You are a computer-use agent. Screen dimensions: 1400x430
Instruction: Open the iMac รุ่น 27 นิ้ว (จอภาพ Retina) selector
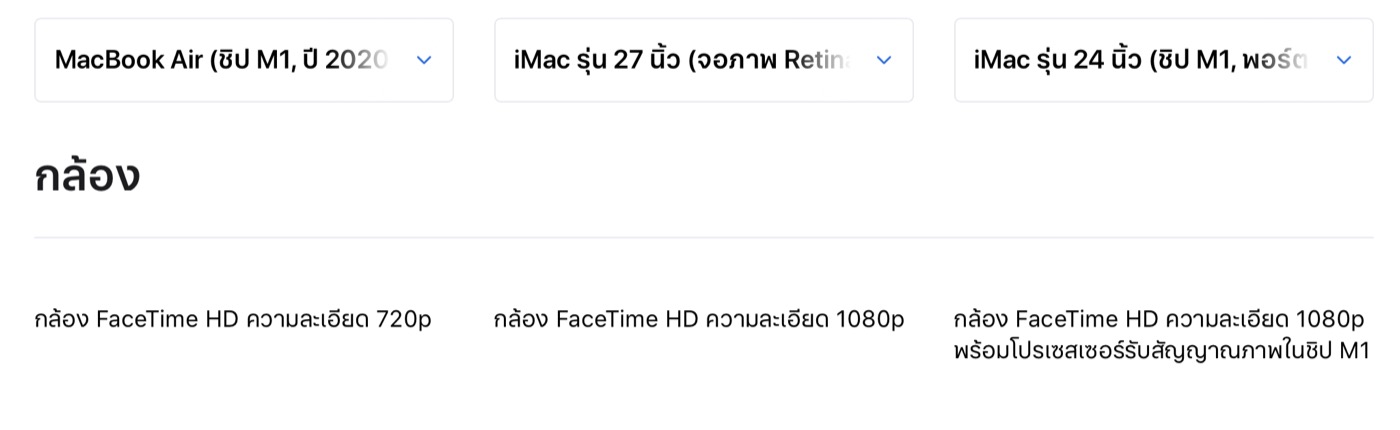pyautogui.click(x=704, y=60)
